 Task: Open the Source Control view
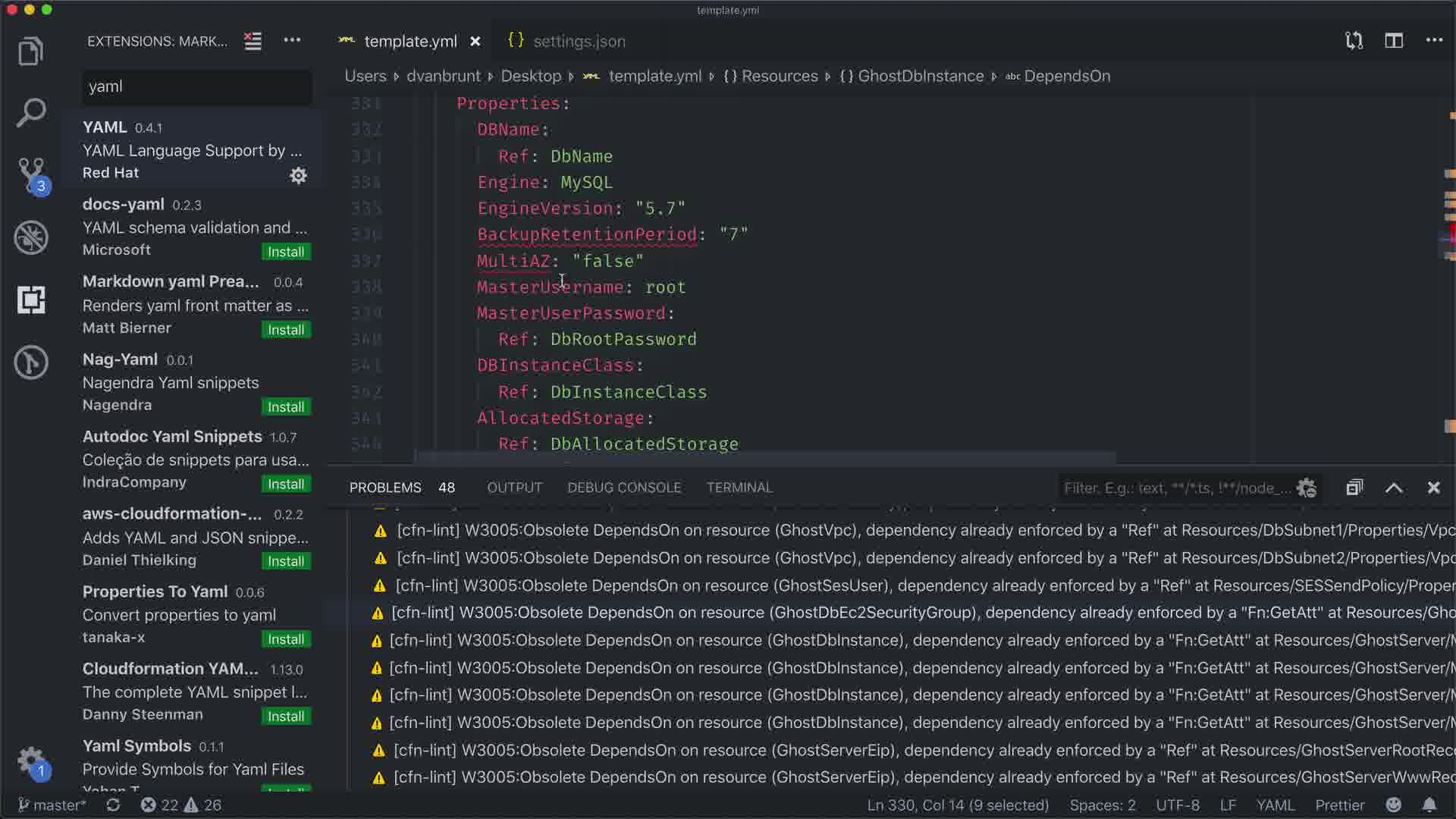click(31, 174)
